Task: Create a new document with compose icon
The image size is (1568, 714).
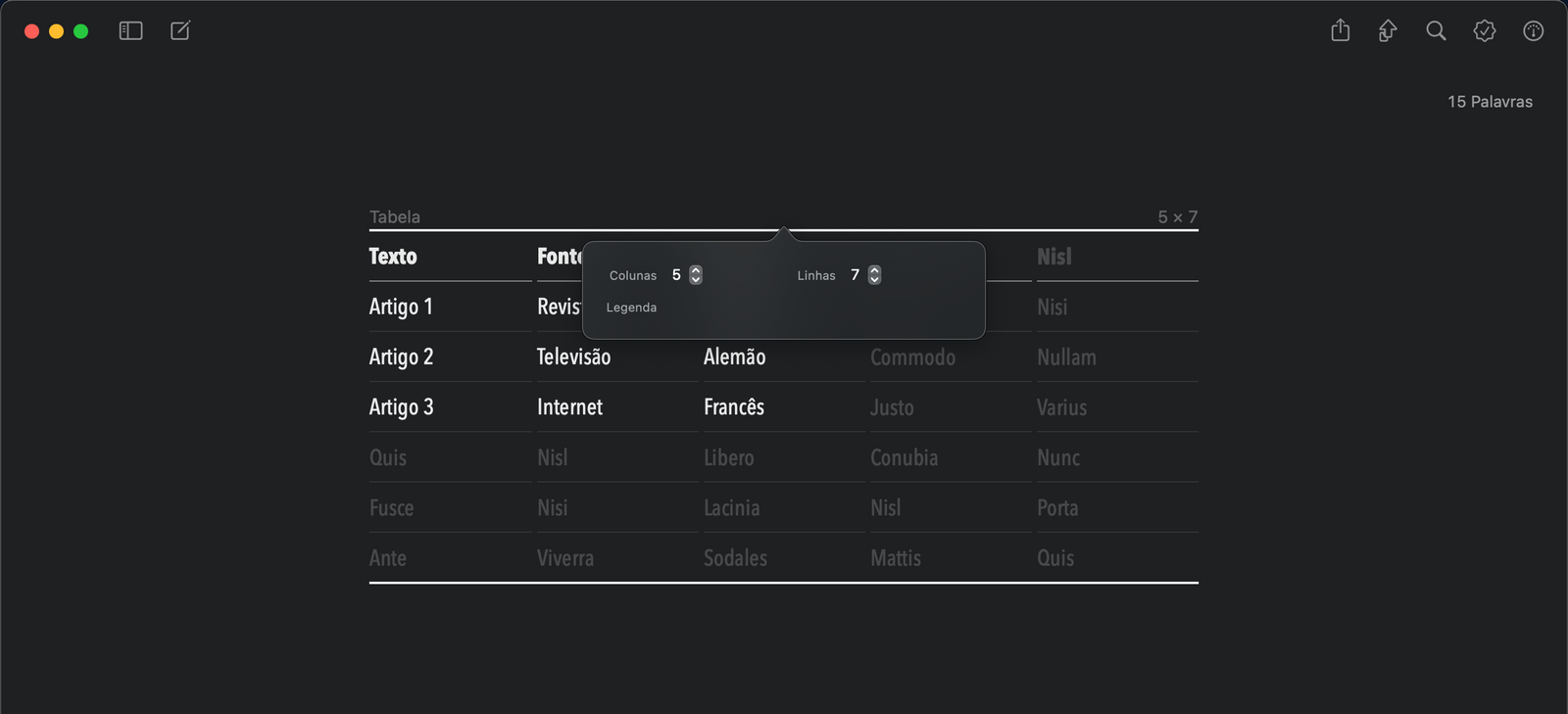Action: [x=180, y=31]
